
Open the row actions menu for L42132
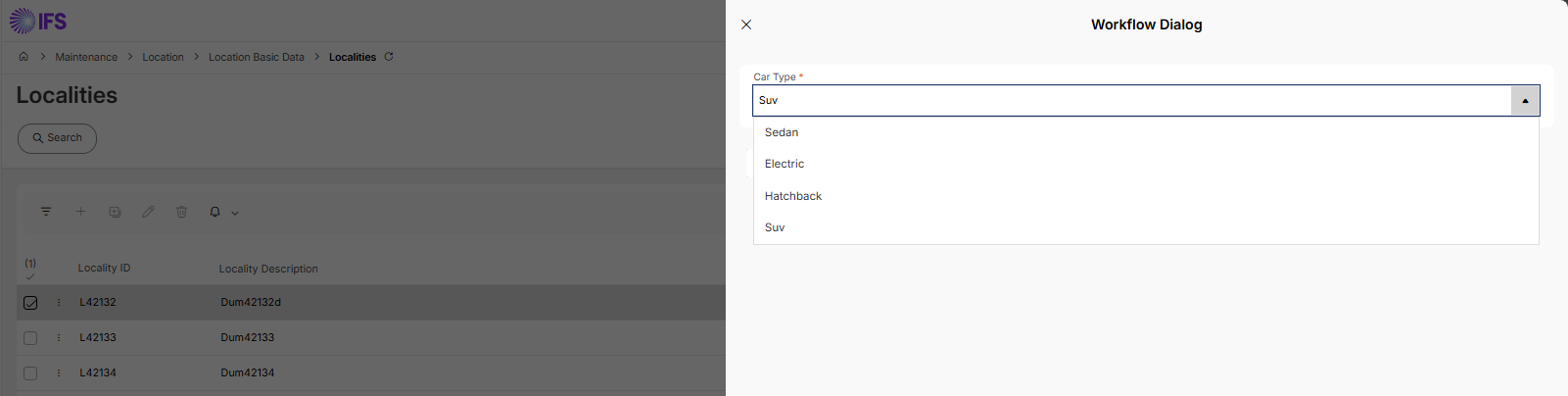(x=59, y=303)
